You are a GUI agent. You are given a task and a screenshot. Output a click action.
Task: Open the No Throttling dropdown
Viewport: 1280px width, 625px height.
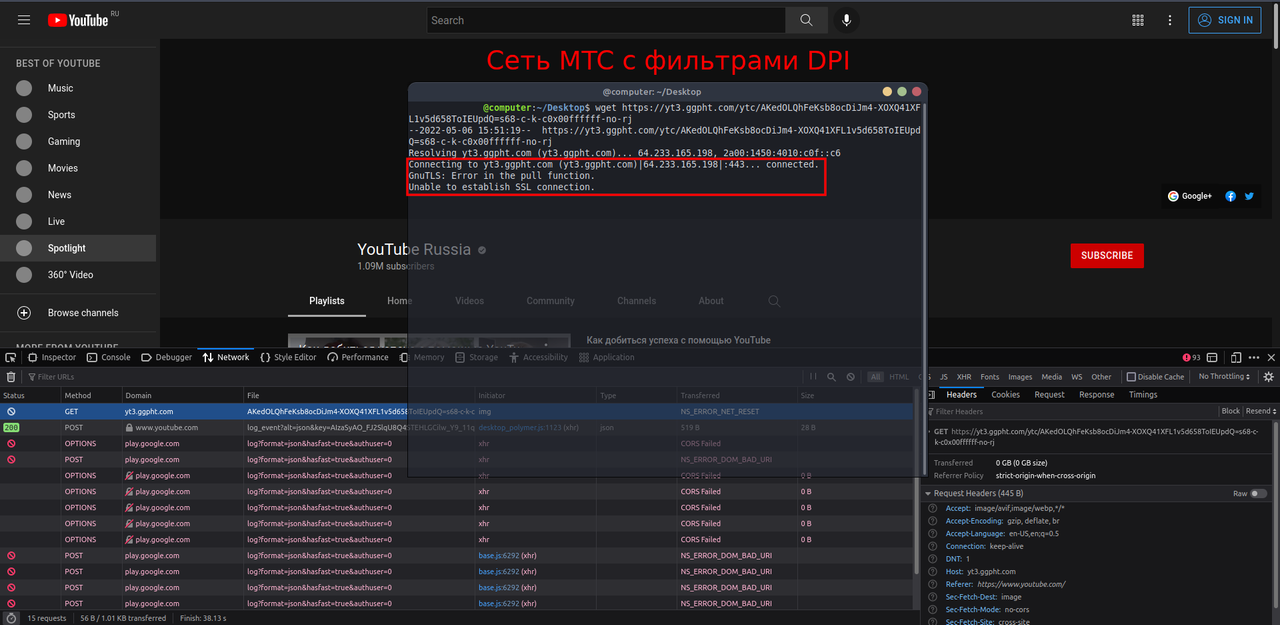1225,377
